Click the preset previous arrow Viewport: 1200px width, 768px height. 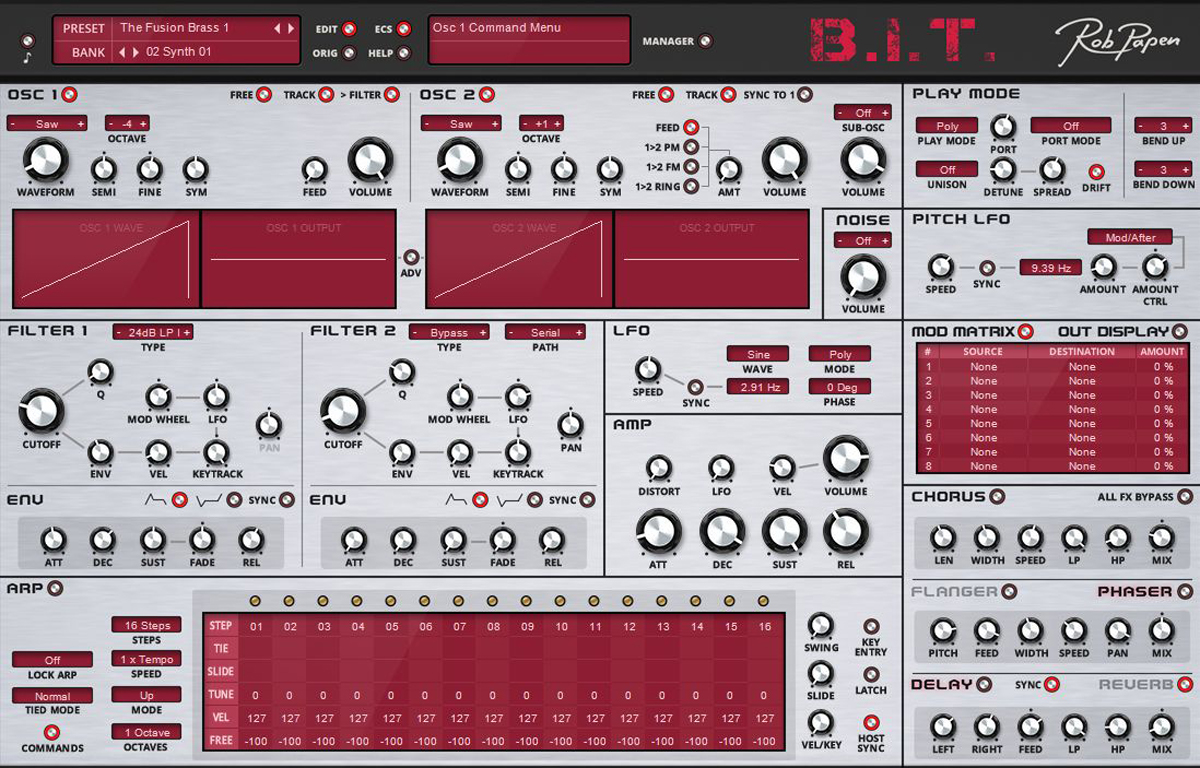click(x=278, y=28)
